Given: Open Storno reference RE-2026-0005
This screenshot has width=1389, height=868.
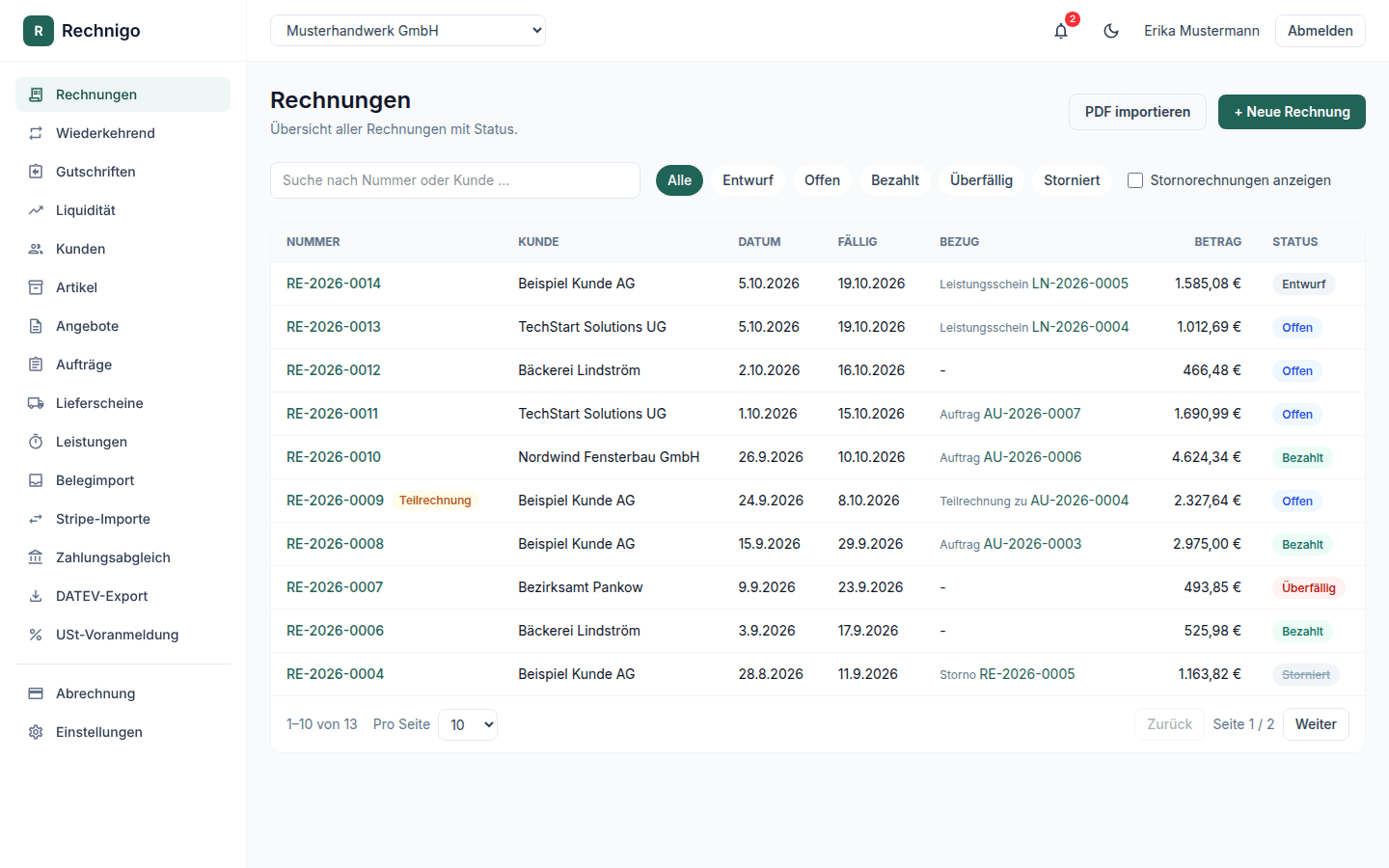Looking at the screenshot, I should (x=1027, y=674).
